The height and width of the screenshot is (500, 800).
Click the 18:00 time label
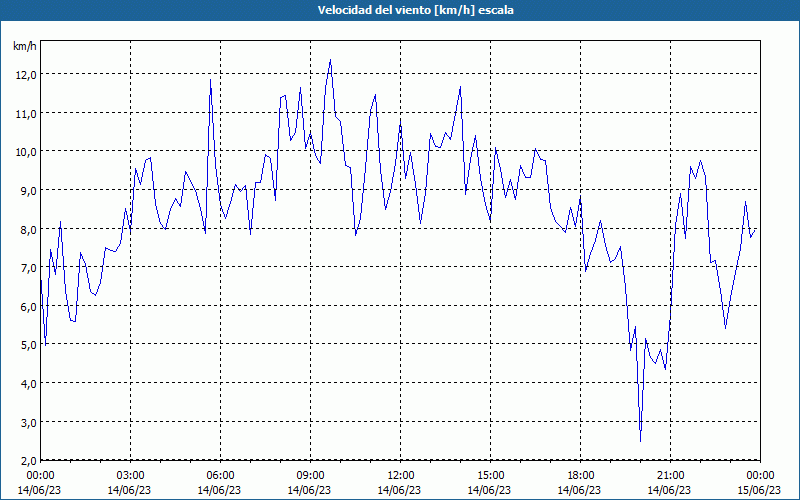pyautogui.click(x=580, y=476)
